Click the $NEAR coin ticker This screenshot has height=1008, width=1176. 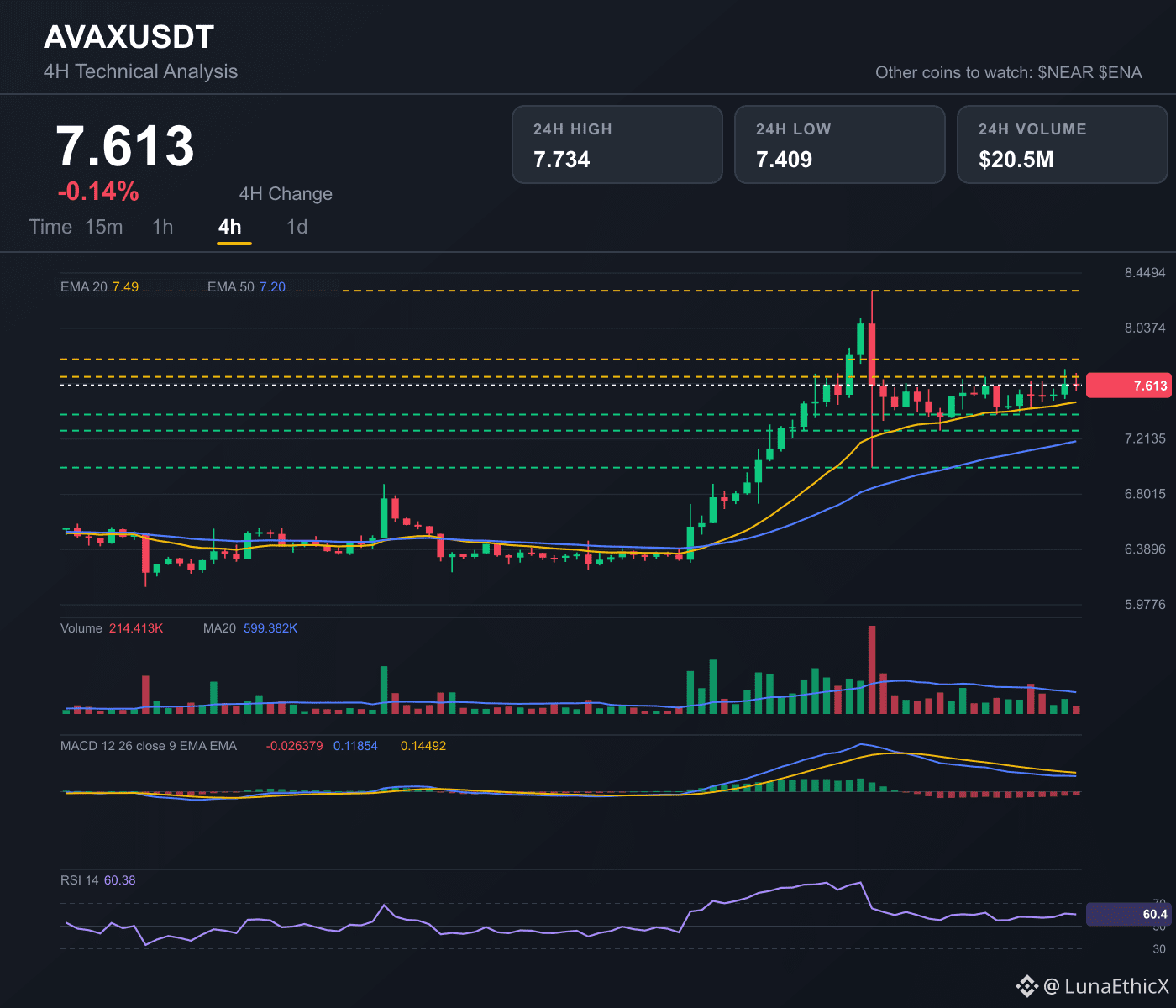[x=1065, y=72]
